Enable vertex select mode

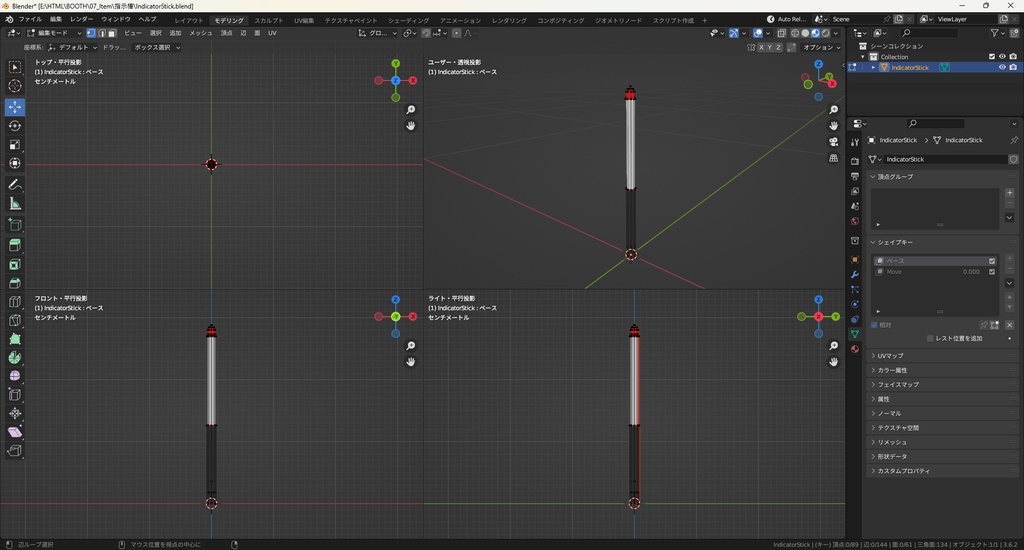pyautogui.click(x=91, y=33)
